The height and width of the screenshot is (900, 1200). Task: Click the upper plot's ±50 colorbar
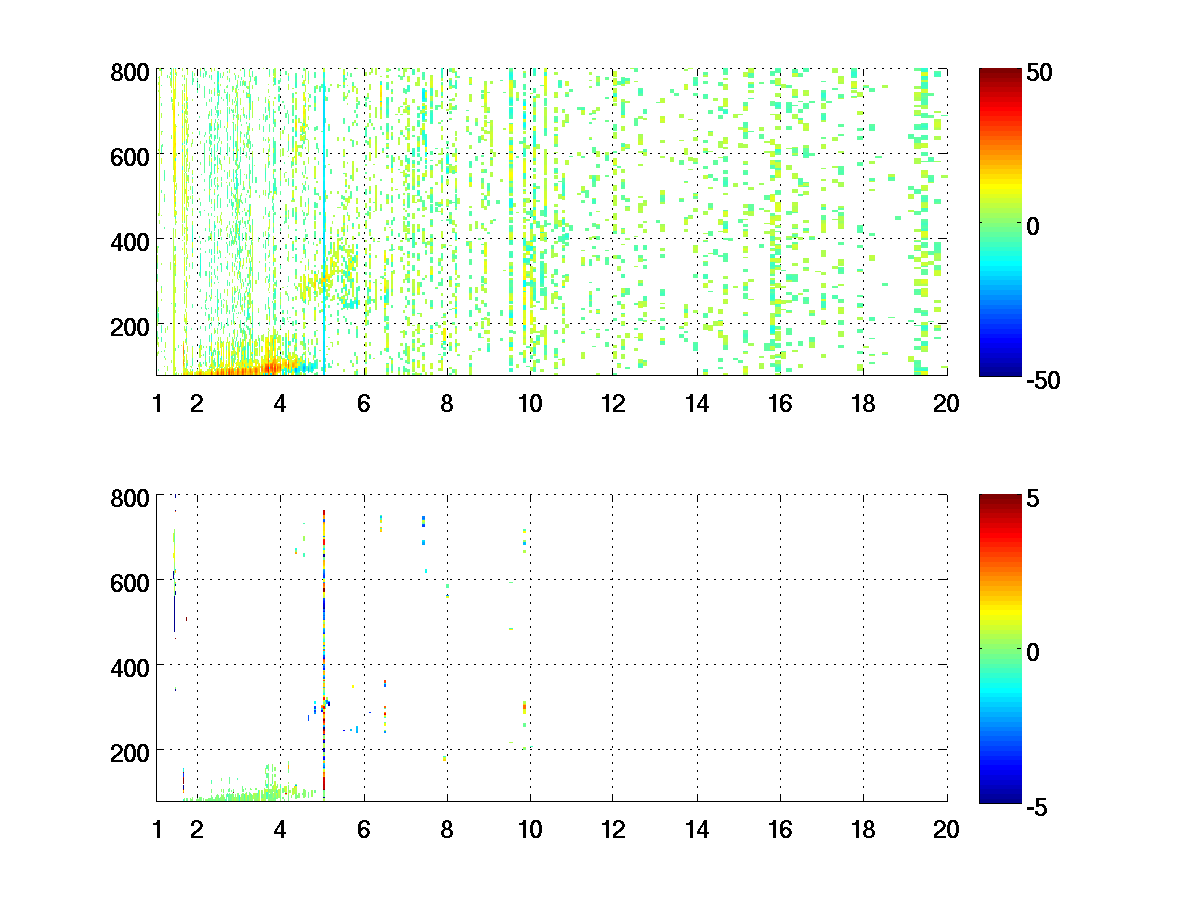pos(1001,222)
